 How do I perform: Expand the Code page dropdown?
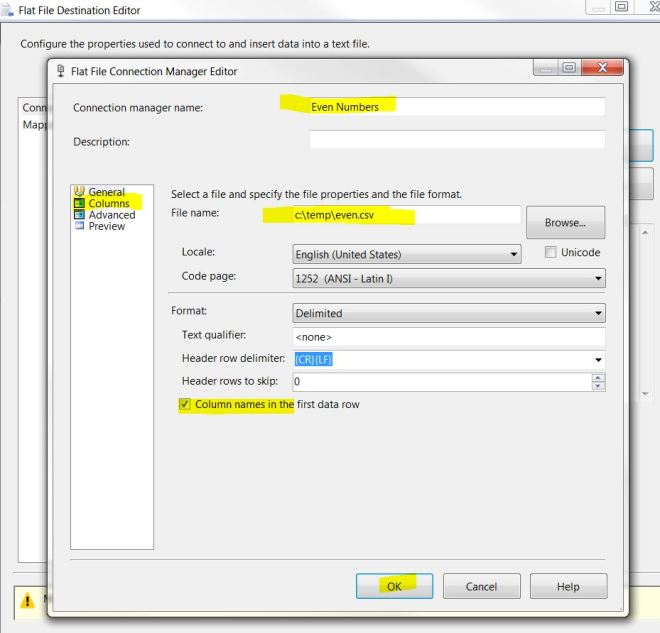point(598,279)
